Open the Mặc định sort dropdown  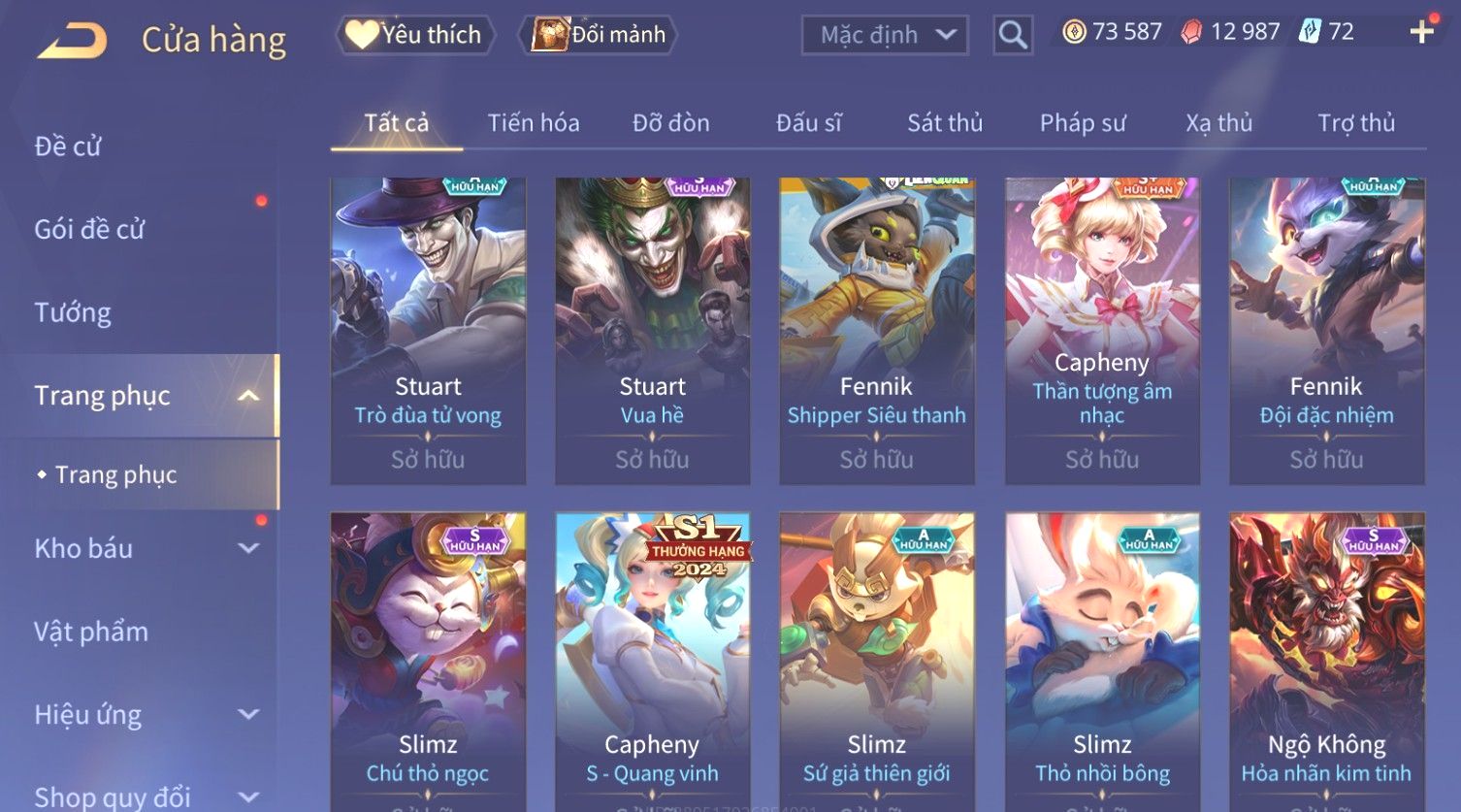885,36
